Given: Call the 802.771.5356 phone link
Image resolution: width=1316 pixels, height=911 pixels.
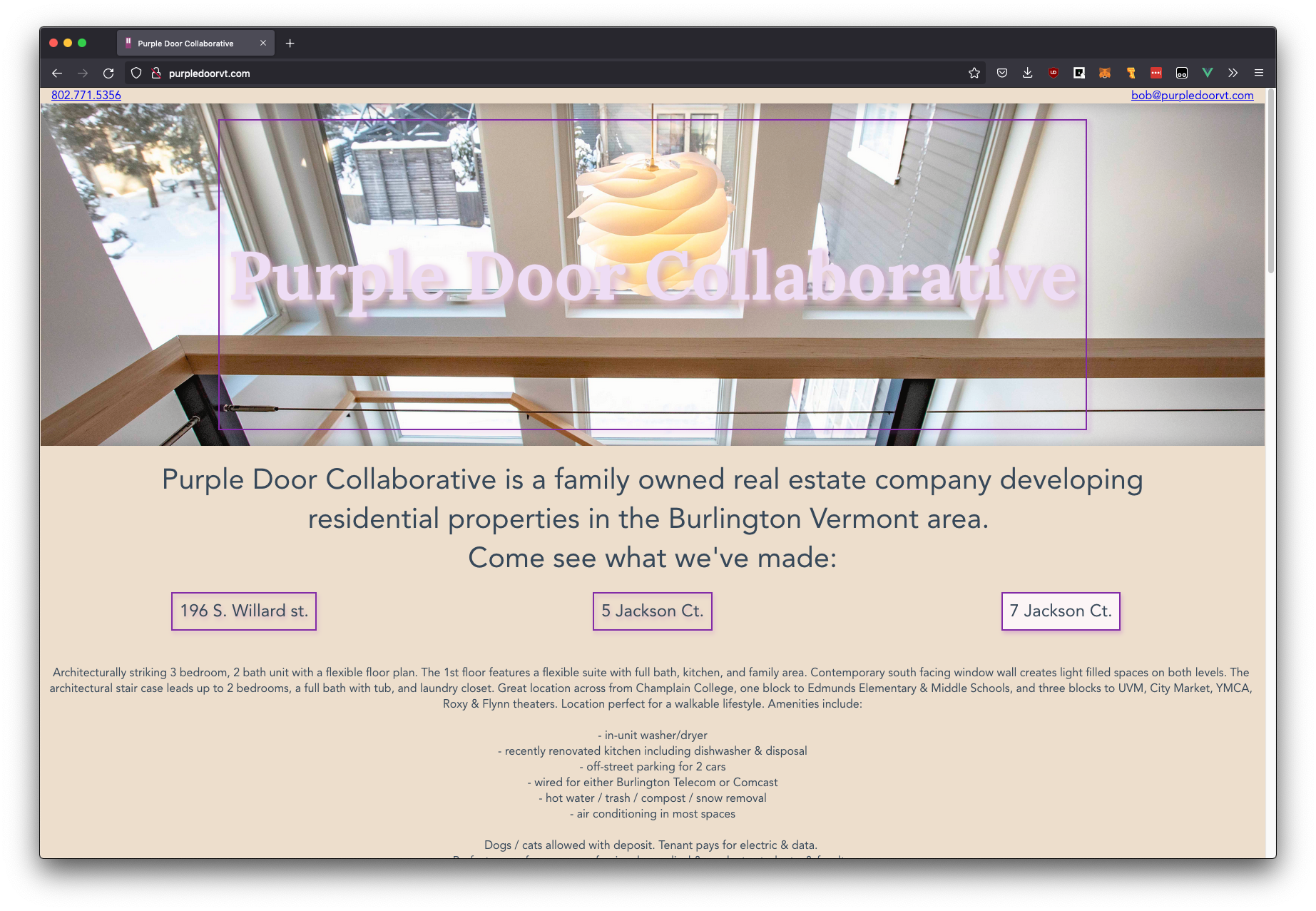Looking at the screenshot, I should pyautogui.click(x=86, y=95).
